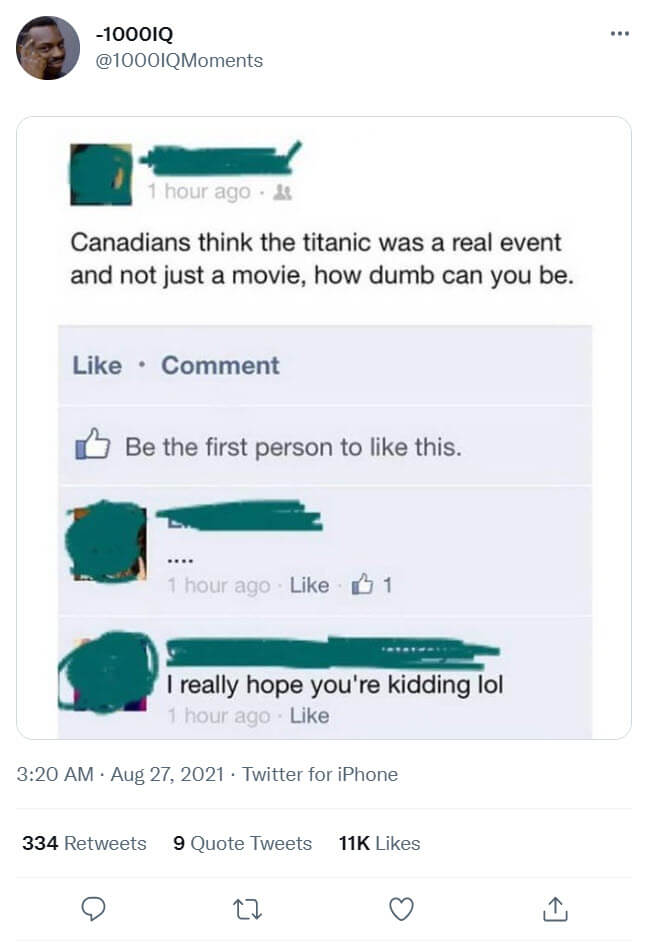Viewport: 647px width, 946px height.
Task: Open the @1000IQMoments handle
Action: tap(179, 60)
